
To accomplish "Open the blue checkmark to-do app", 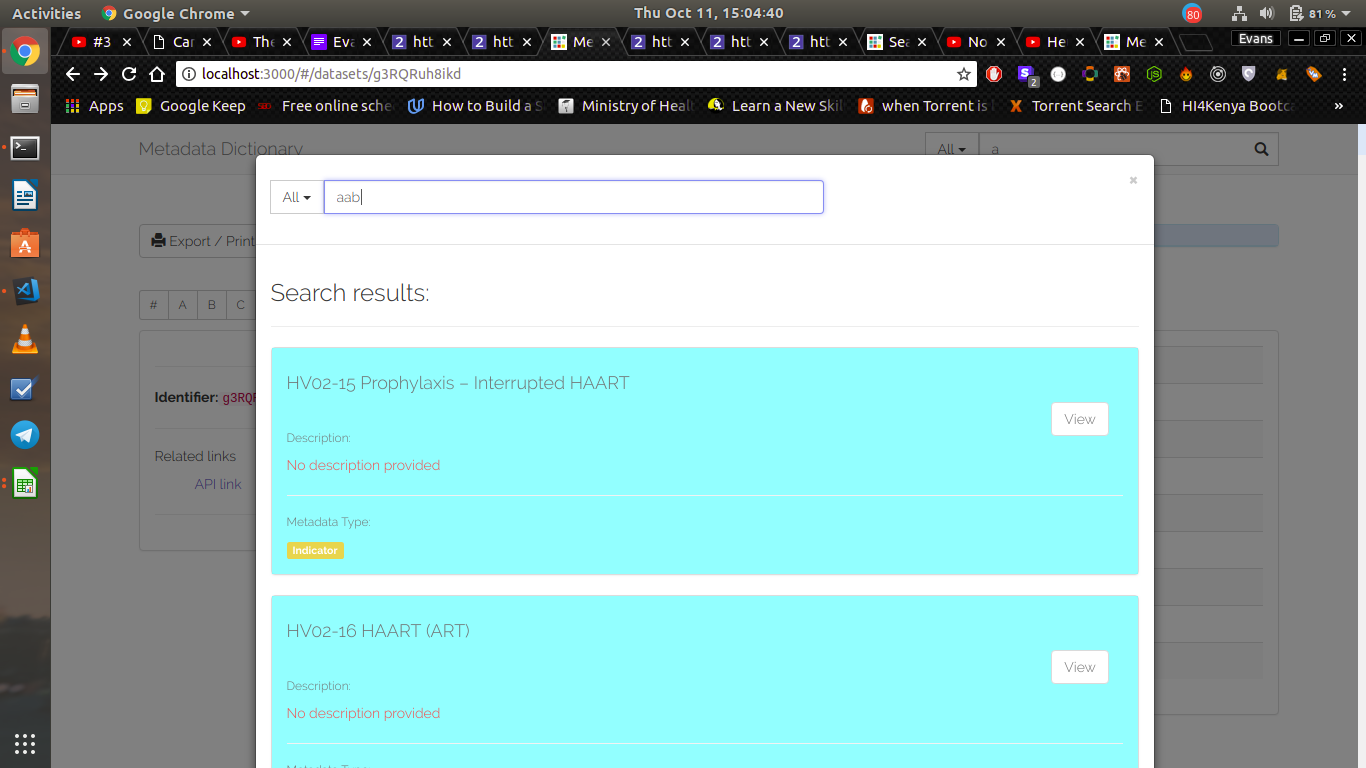I will pos(25,389).
